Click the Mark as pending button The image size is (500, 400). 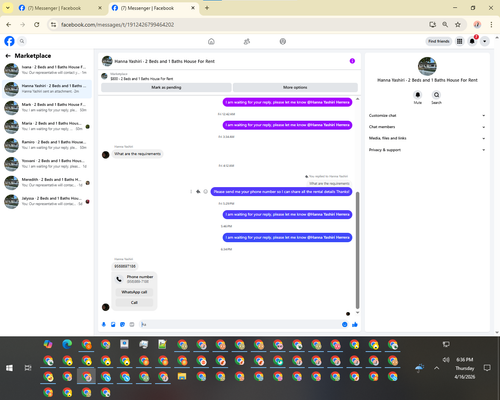pos(166,87)
